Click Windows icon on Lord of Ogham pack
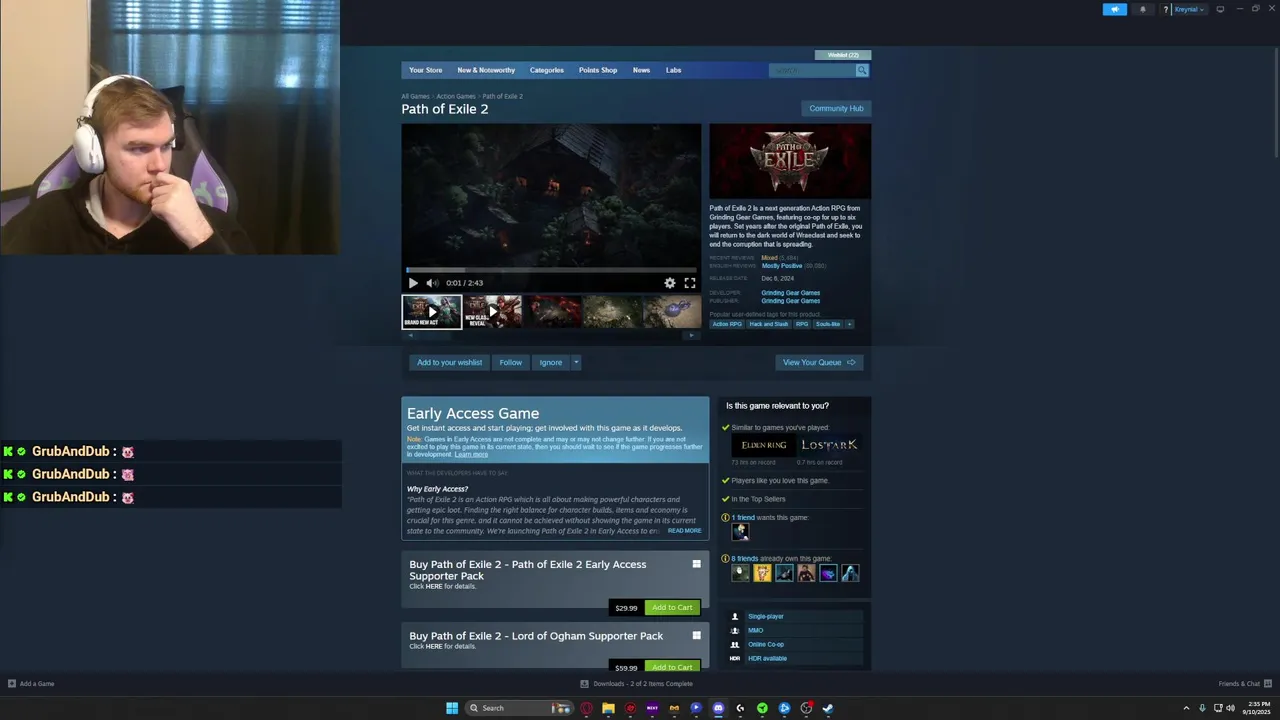The image size is (1280, 720). (x=697, y=635)
